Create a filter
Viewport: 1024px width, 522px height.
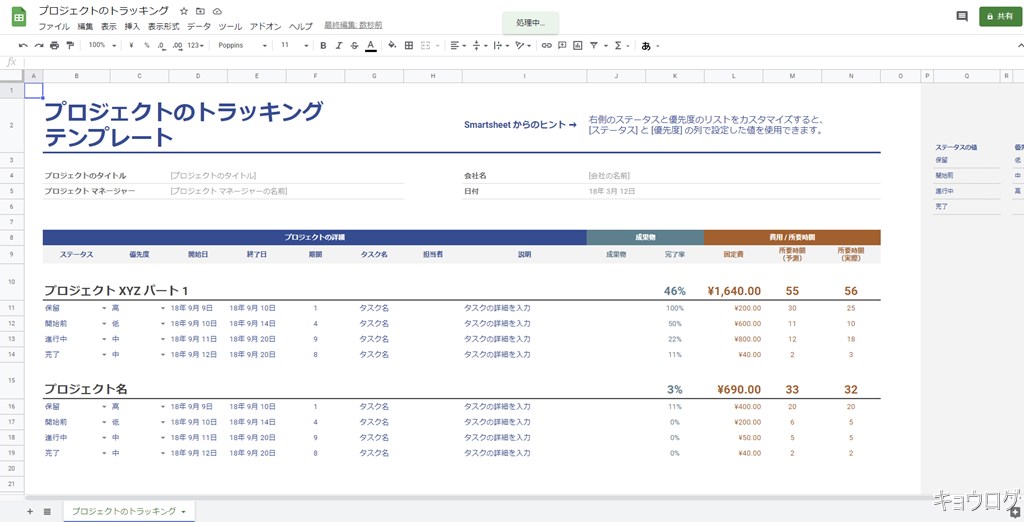click(x=594, y=46)
